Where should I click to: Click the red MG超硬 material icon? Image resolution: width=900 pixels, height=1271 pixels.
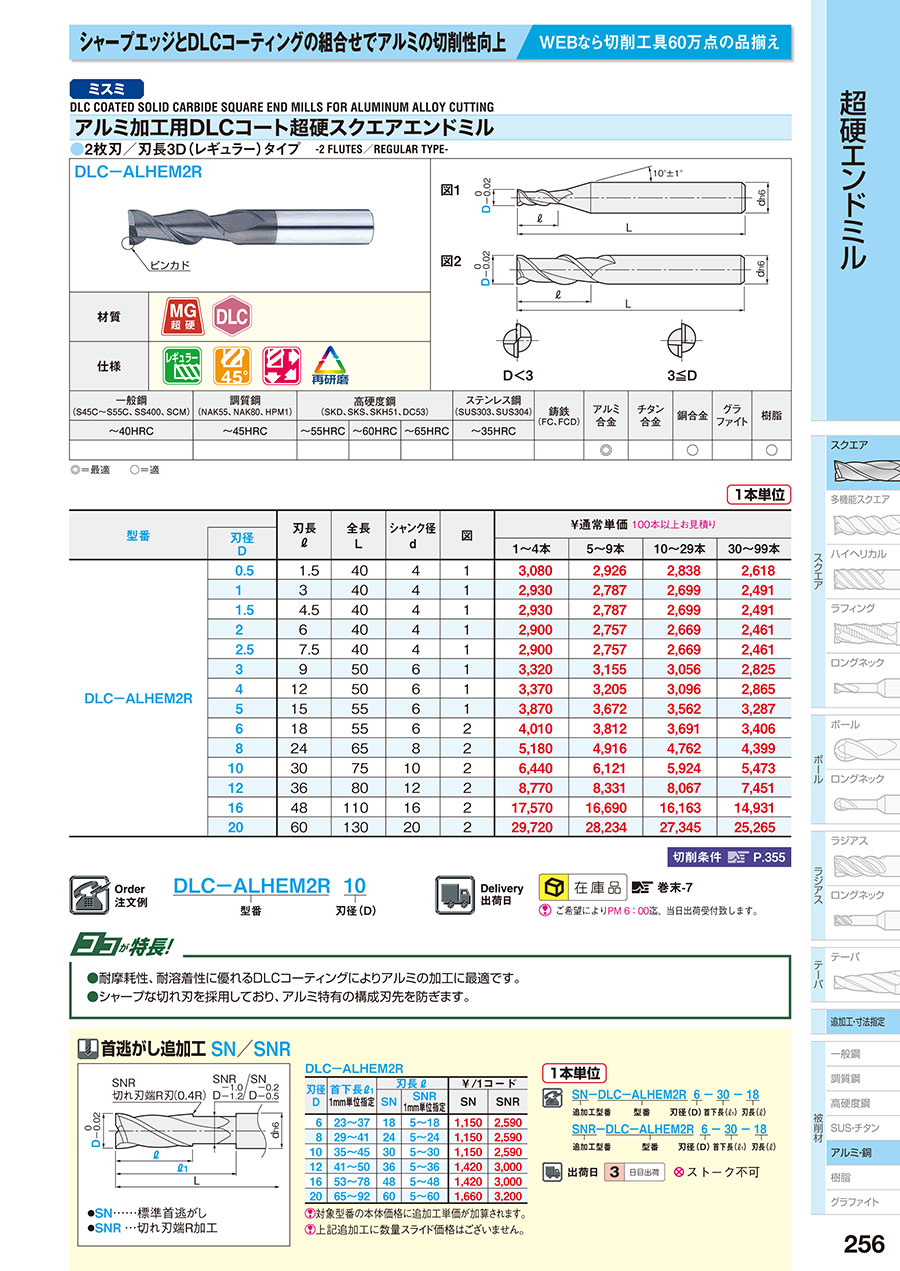tap(180, 318)
